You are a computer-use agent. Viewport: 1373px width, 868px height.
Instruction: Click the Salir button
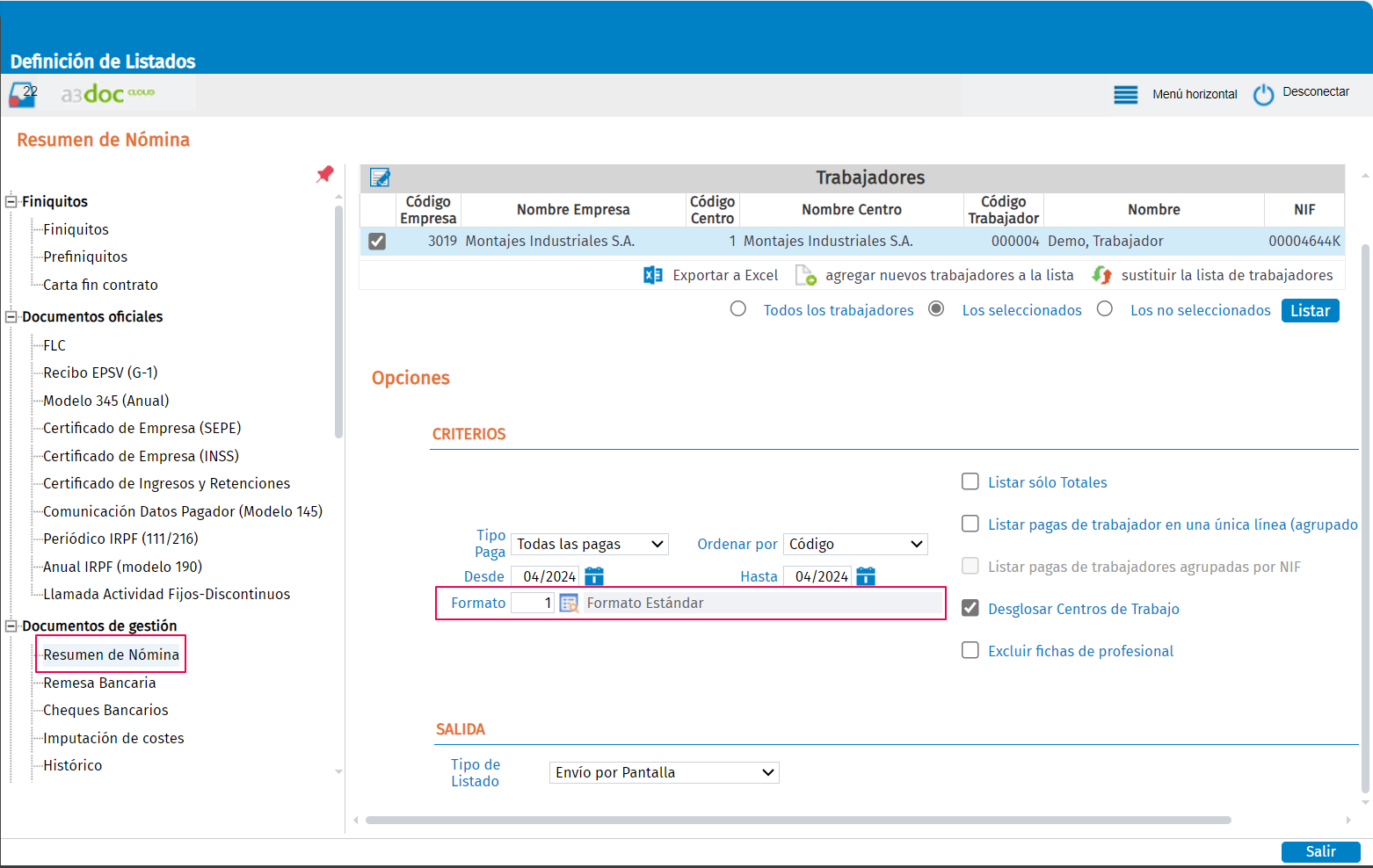(x=1320, y=851)
